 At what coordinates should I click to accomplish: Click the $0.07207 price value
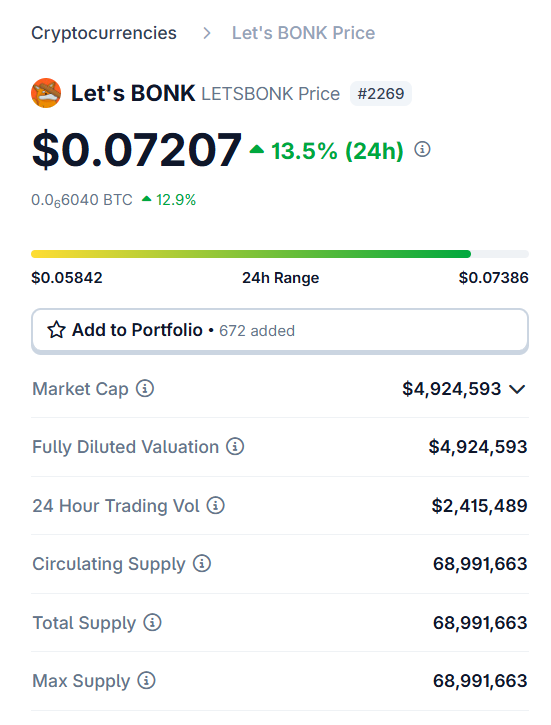[137, 149]
